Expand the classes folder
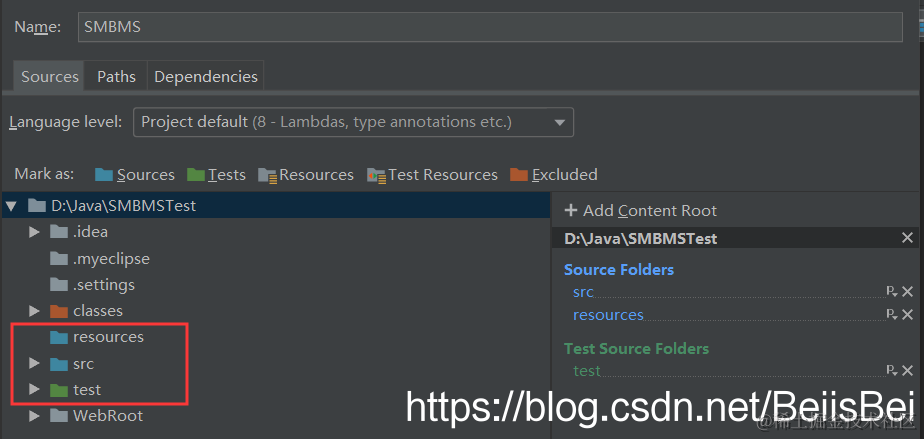 tap(34, 311)
